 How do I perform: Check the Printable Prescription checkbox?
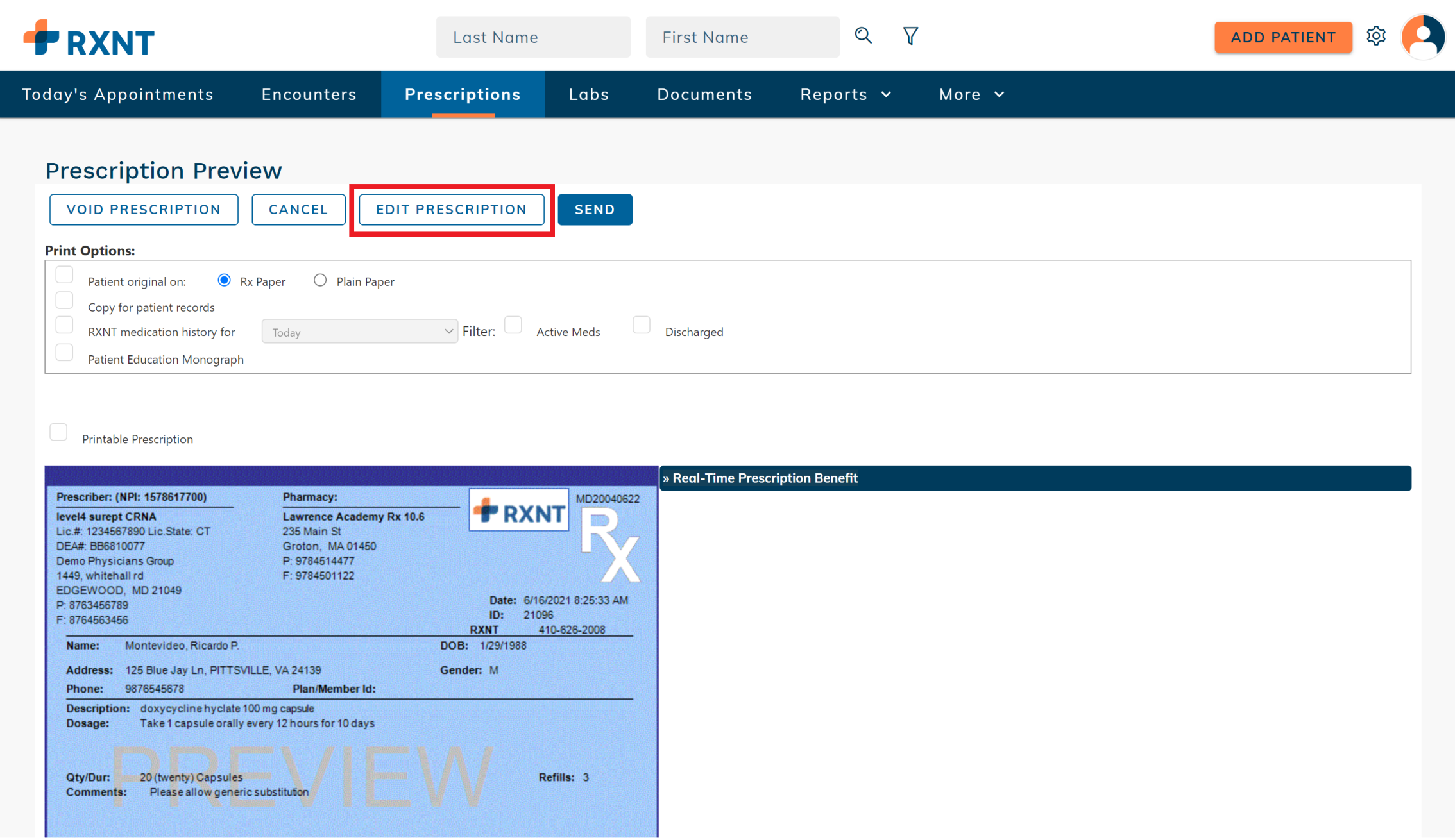58,433
